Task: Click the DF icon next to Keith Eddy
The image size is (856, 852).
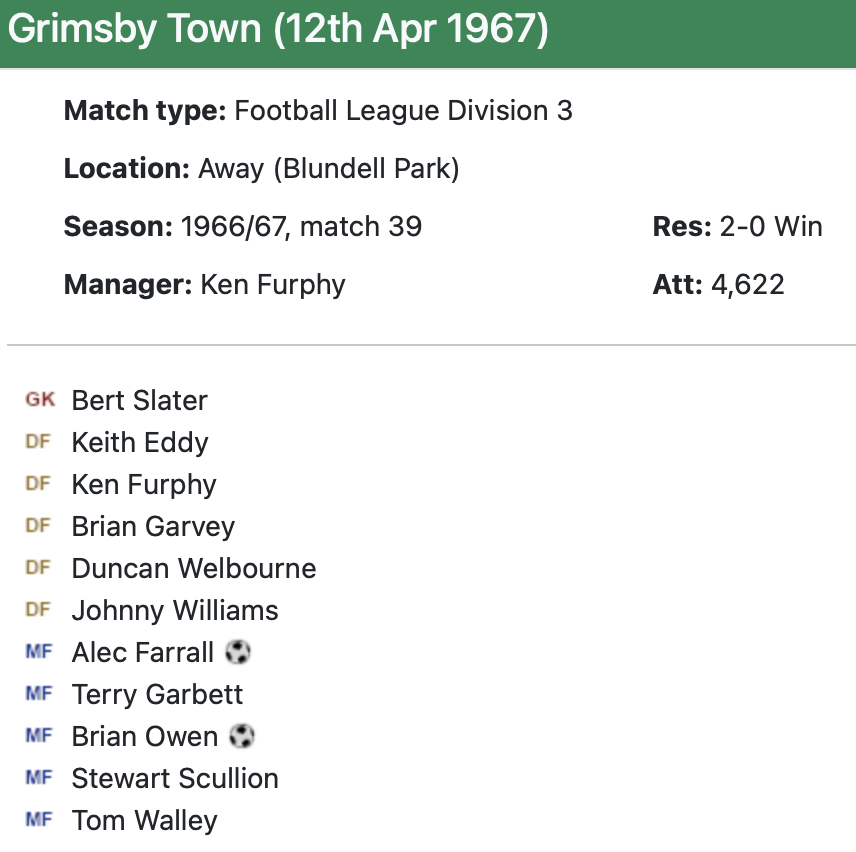Action: [x=38, y=442]
